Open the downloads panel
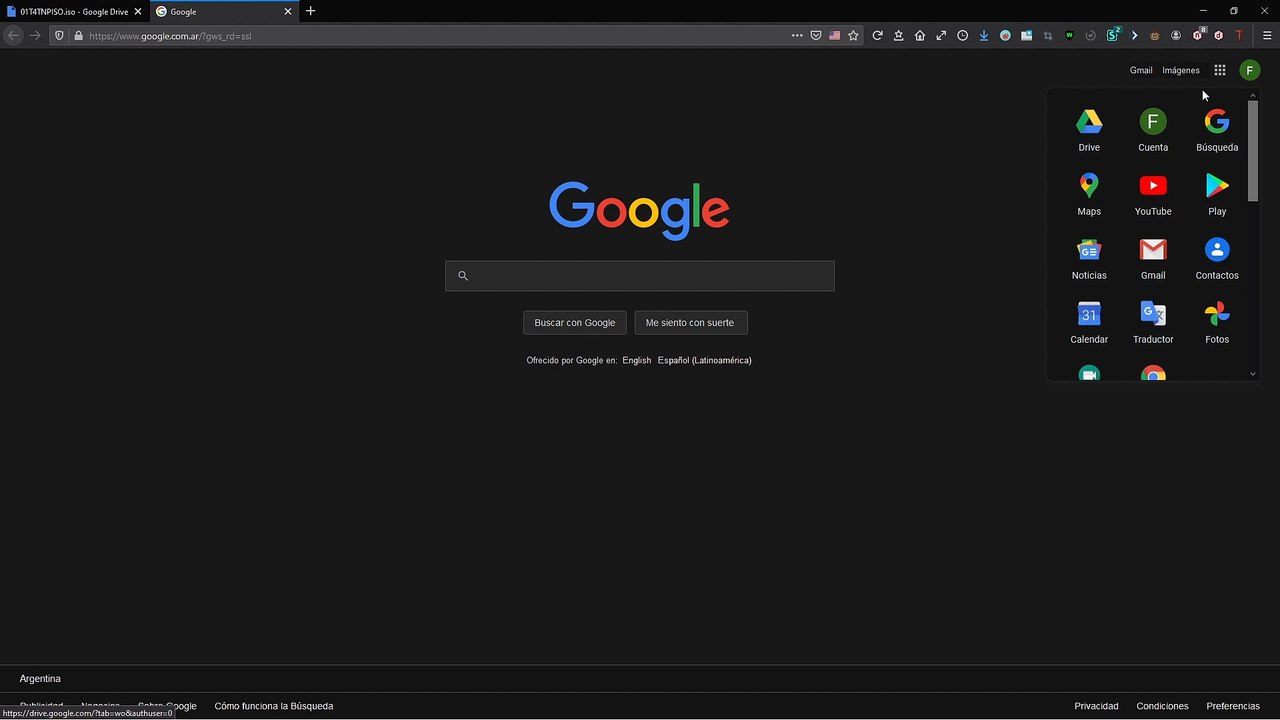Screen dimensions: 1280x720 pyautogui.click(x=984, y=35)
